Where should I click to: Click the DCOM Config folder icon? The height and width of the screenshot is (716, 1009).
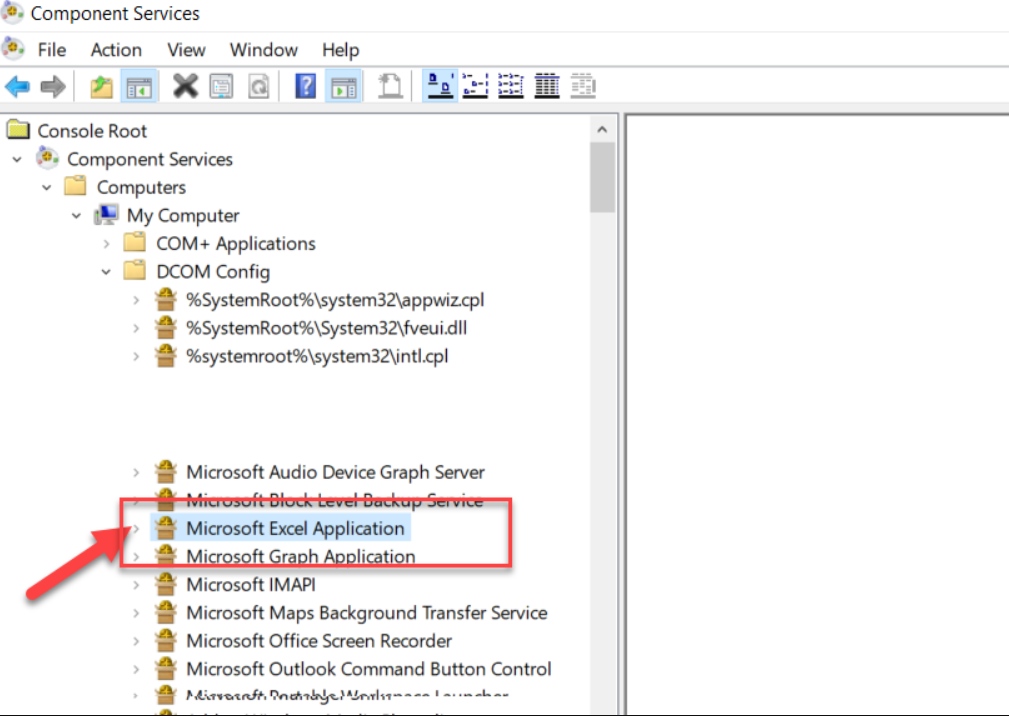(134, 271)
